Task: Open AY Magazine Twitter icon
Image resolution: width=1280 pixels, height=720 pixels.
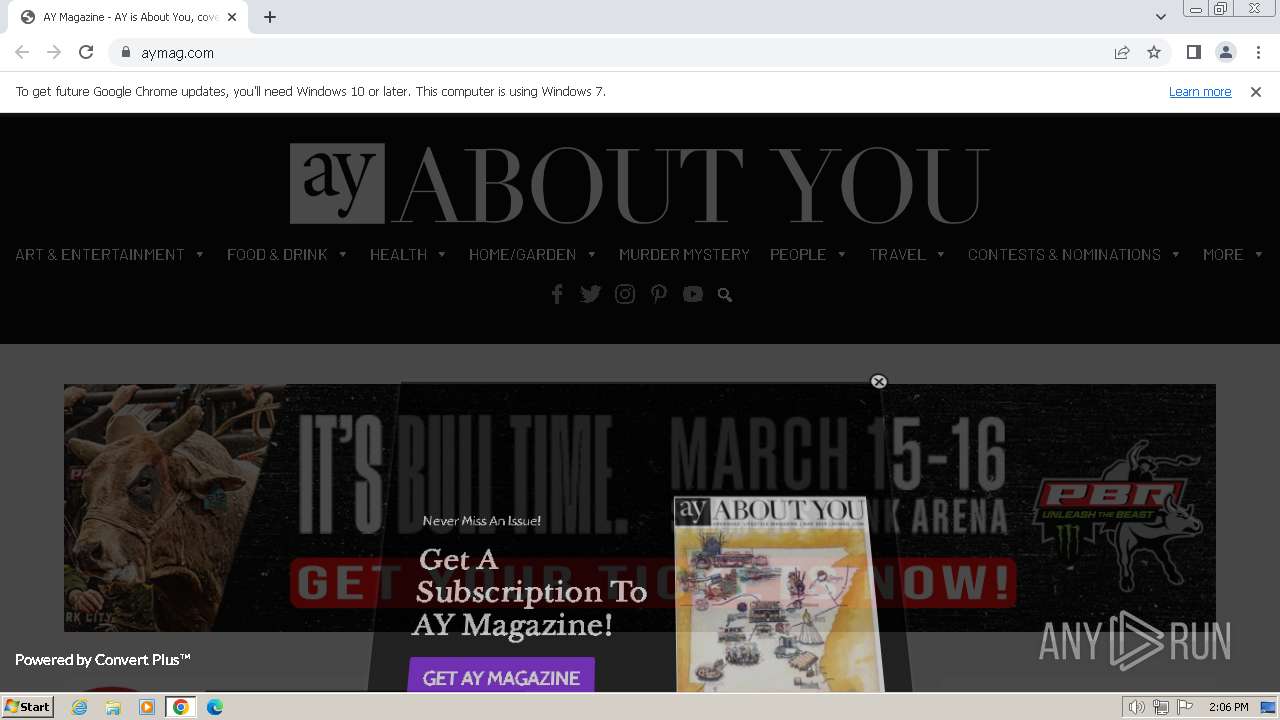Action: pos(591,294)
